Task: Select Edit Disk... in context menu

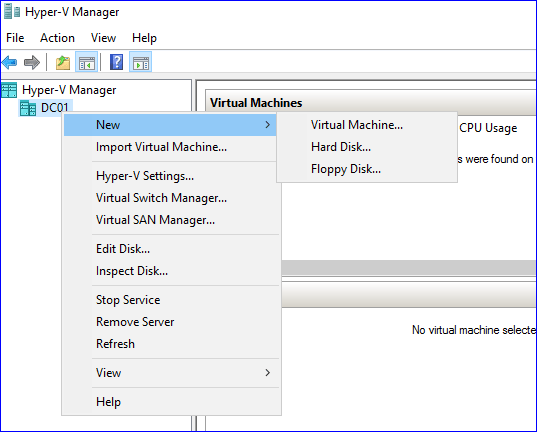Action: [171, 249]
